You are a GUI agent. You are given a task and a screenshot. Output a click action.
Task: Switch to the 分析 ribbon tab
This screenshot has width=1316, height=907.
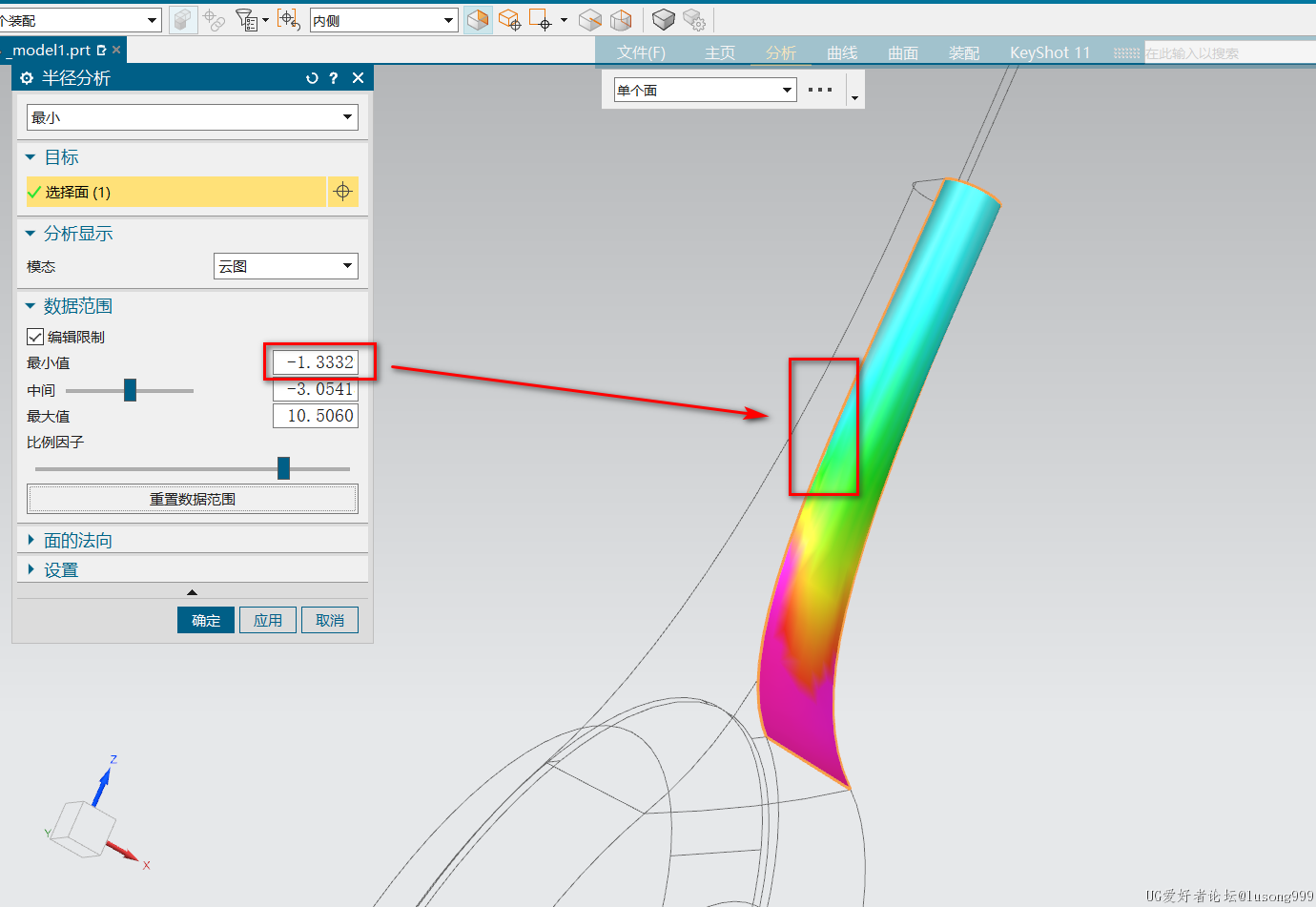pos(781,52)
